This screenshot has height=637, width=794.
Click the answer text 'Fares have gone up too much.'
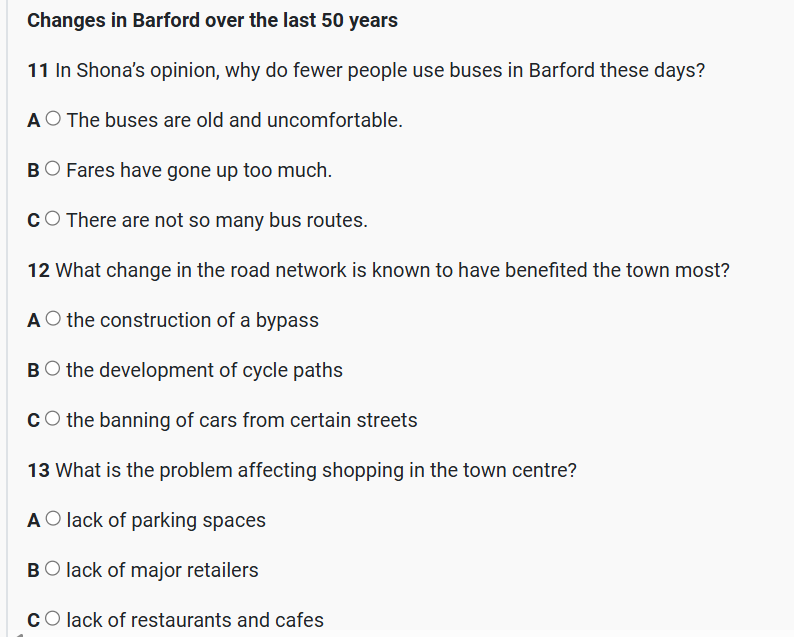tap(199, 170)
